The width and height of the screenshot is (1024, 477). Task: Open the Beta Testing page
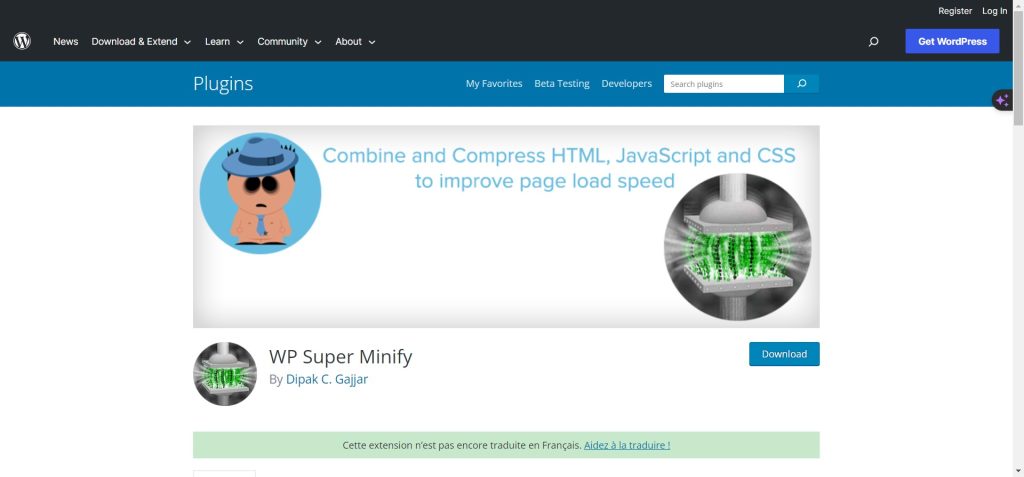(562, 84)
